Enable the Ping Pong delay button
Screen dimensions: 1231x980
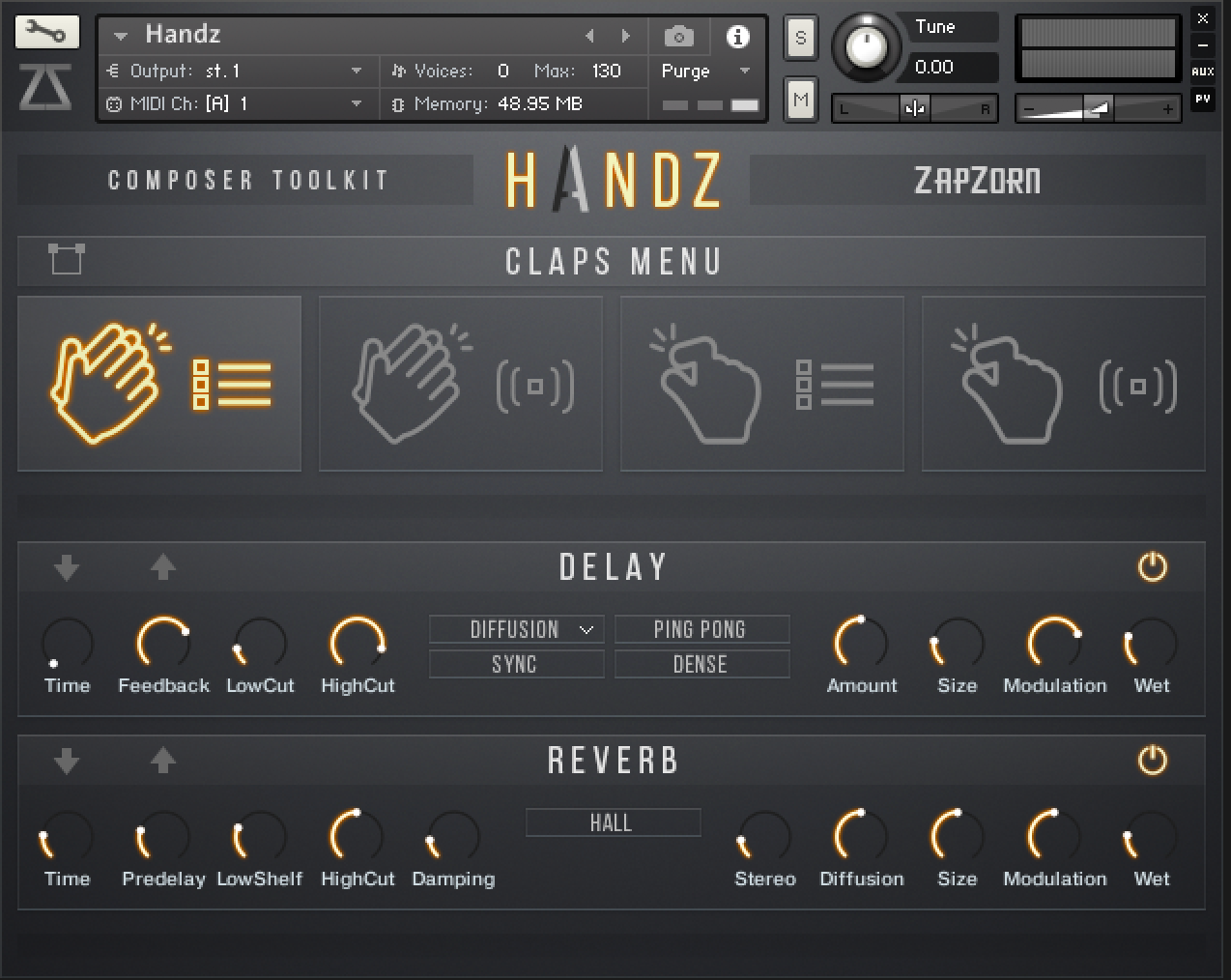pos(701,629)
